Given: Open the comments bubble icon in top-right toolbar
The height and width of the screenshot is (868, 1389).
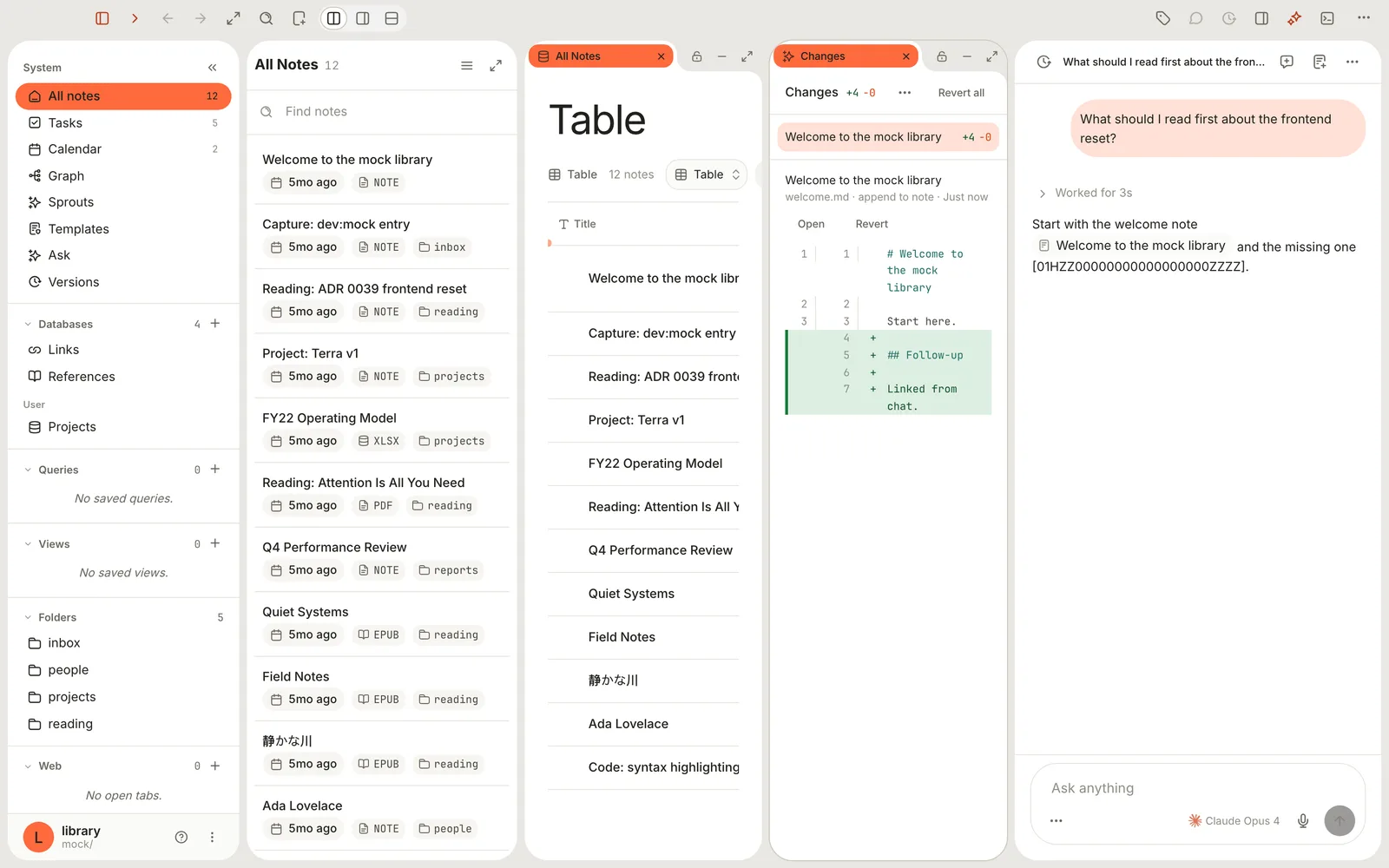Looking at the screenshot, I should tap(1196, 18).
